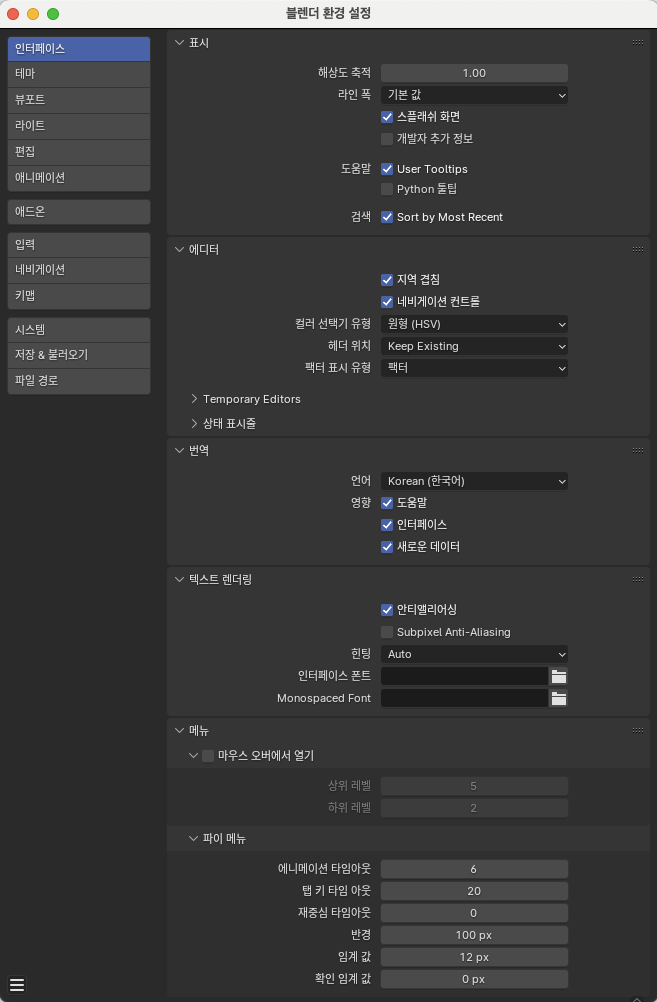Image resolution: width=657 pixels, height=1002 pixels.
Task: Enable Subpixel Anti-Aliasing
Action: click(387, 632)
